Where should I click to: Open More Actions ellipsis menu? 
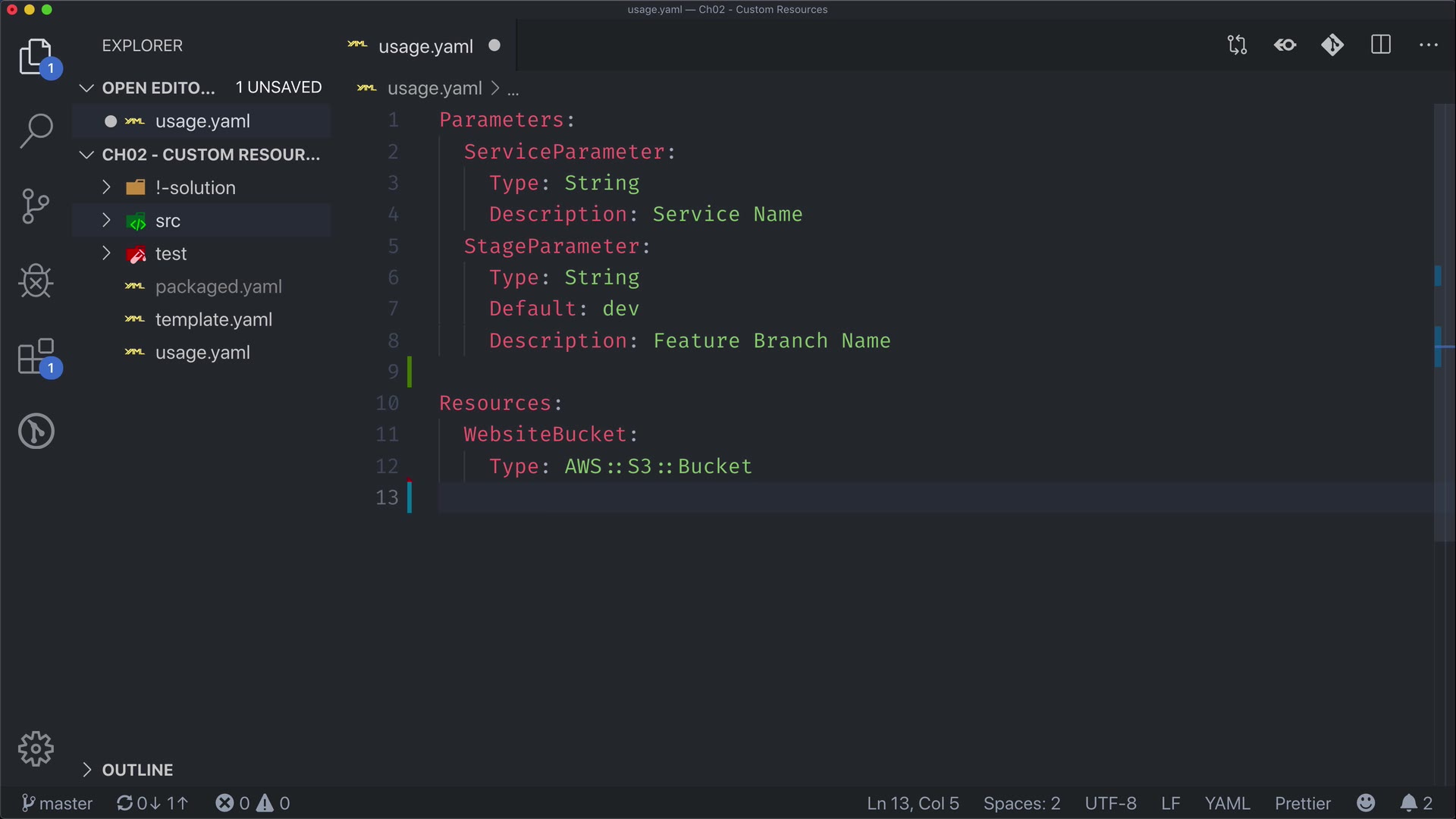(1429, 45)
